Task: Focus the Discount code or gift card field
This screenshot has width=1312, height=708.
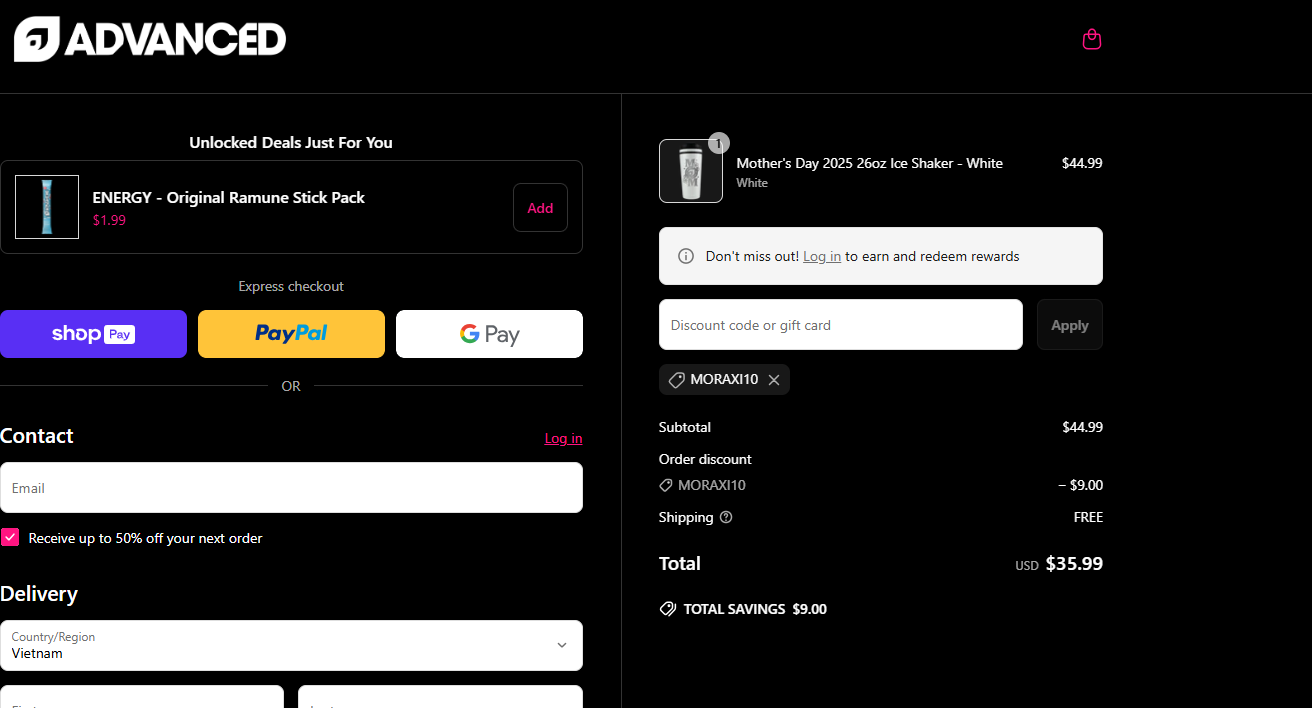Action: point(841,325)
